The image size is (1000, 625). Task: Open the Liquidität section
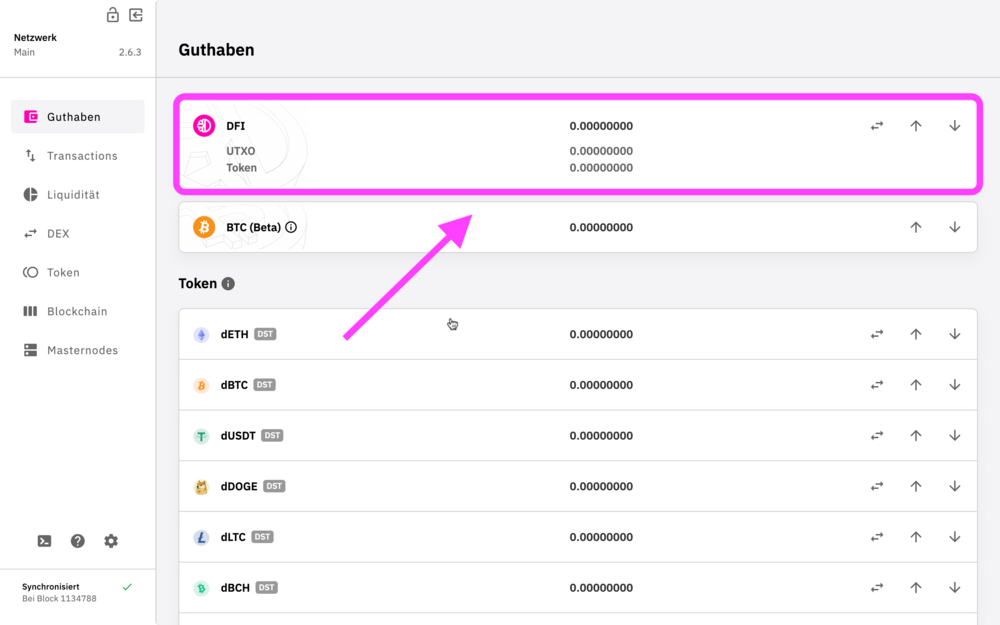coord(73,195)
